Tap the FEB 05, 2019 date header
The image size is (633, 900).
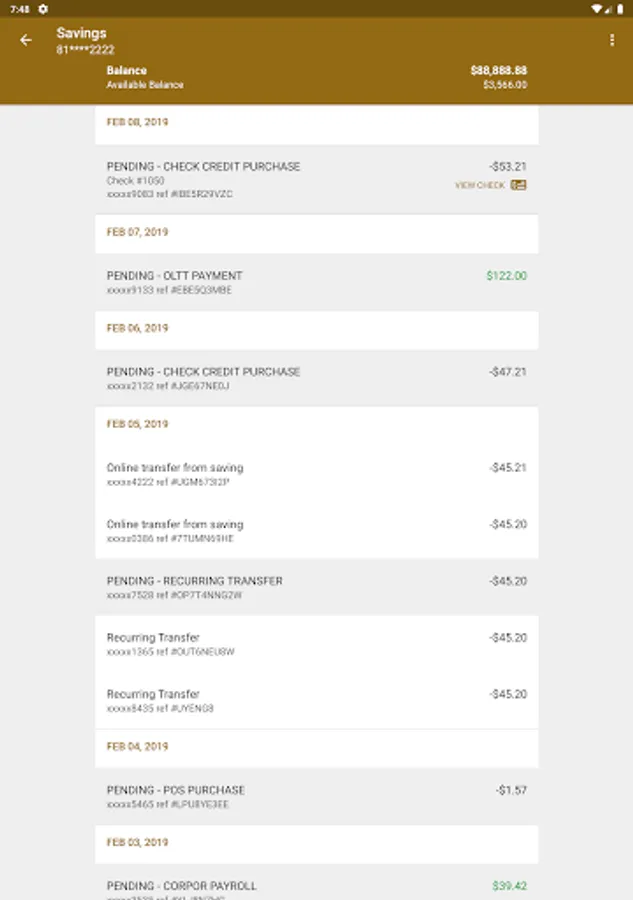pos(138,424)
